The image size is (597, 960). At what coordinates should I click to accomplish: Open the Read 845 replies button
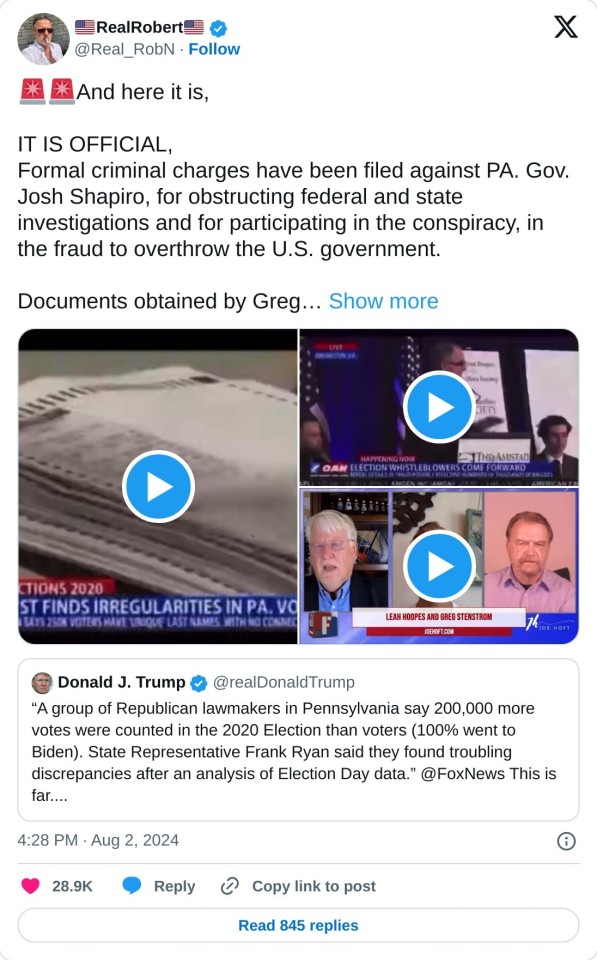pos(298,925)
